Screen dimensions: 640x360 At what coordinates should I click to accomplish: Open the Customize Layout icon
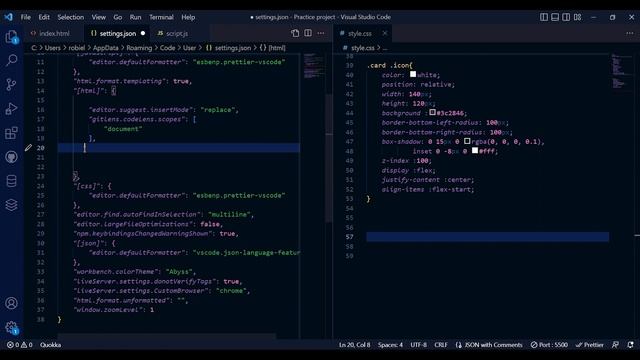pyautogui.click(x=578, y=17)
